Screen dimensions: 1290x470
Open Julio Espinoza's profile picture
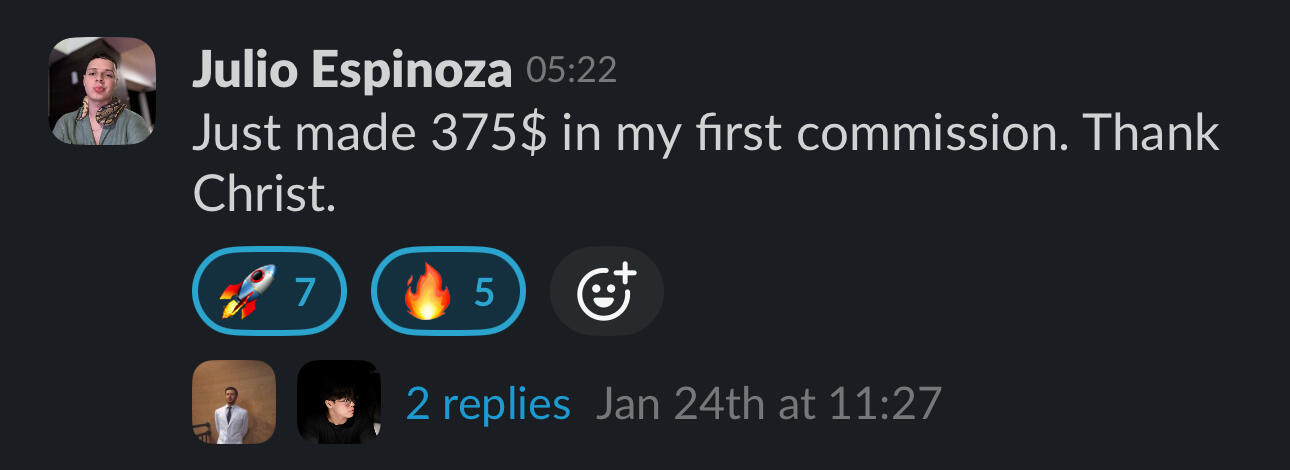[102, 91]
